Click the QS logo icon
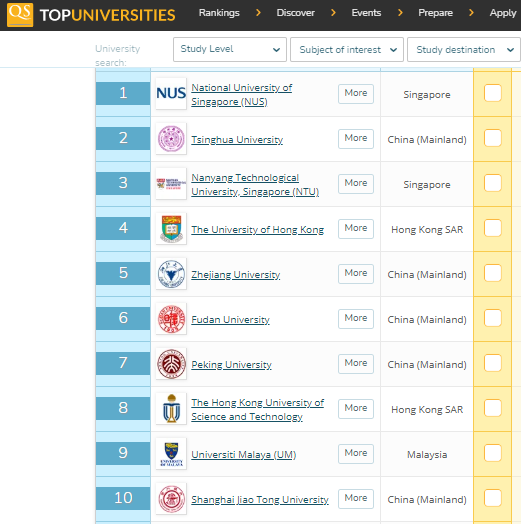The height and width of the screenshot is (524, 521). (x=20, y=15)
